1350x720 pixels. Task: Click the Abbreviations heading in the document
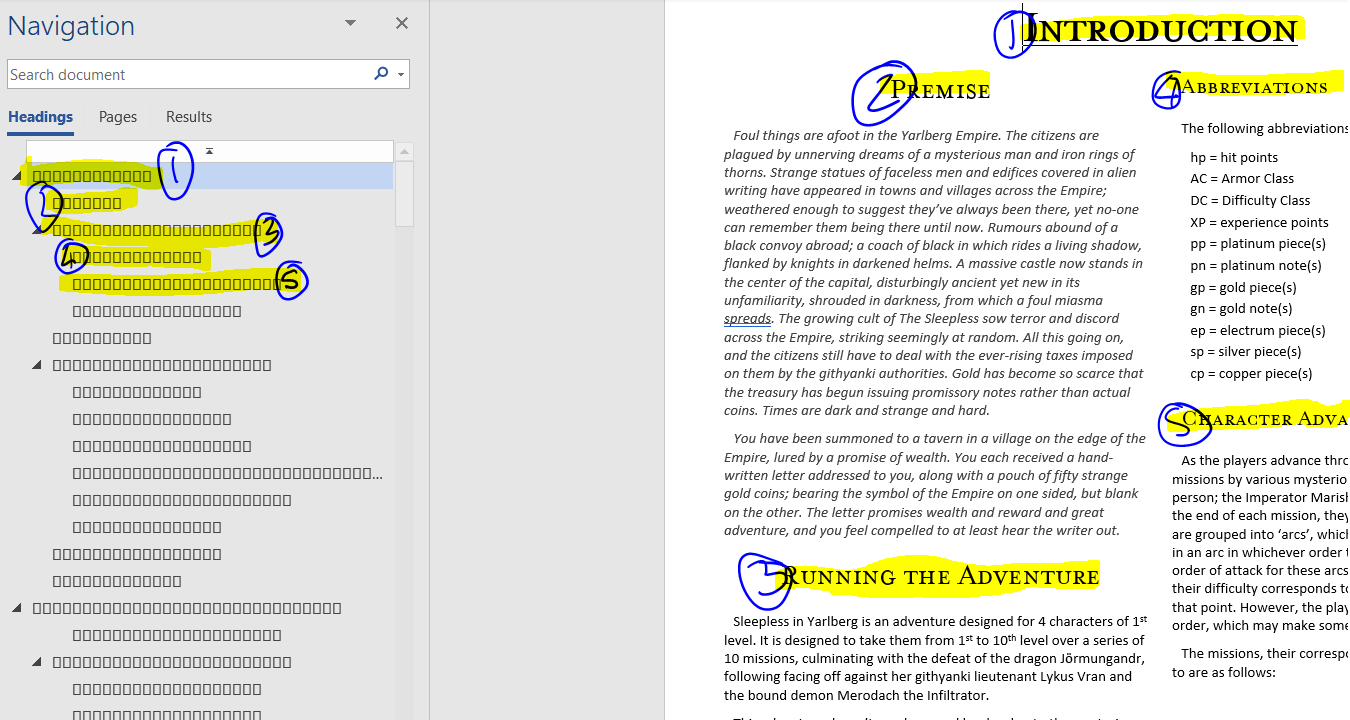pos(1255,87)
